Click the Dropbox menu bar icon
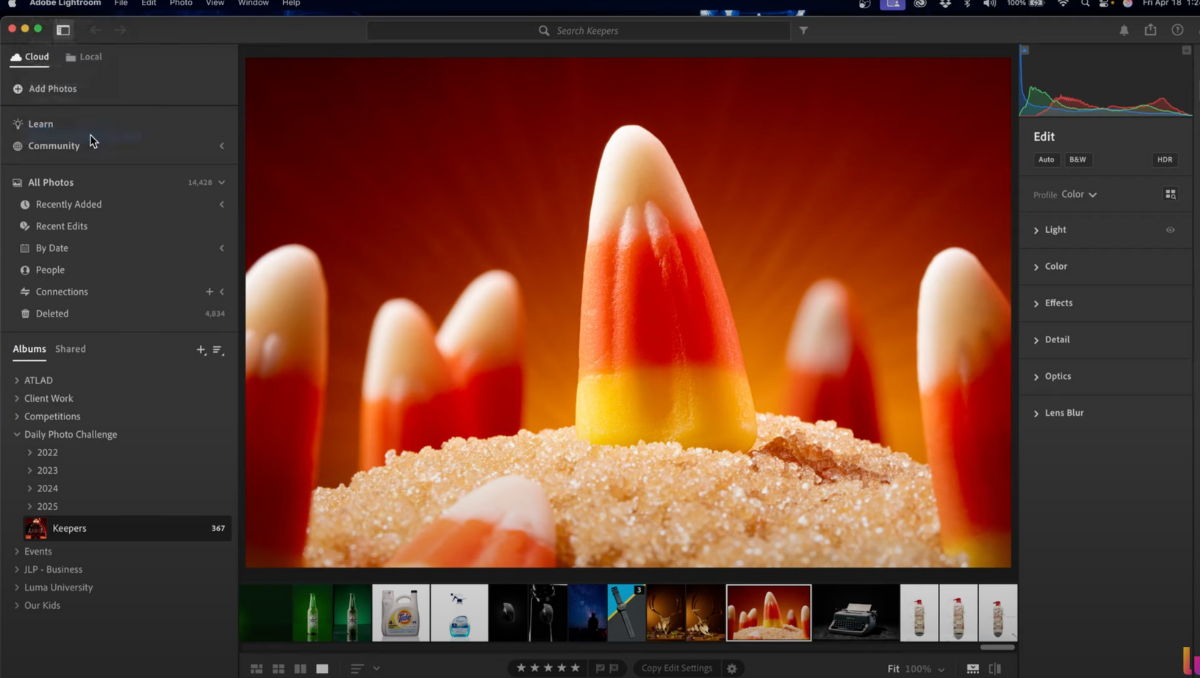Viewport: 1200px width, 678px height. 943,4
